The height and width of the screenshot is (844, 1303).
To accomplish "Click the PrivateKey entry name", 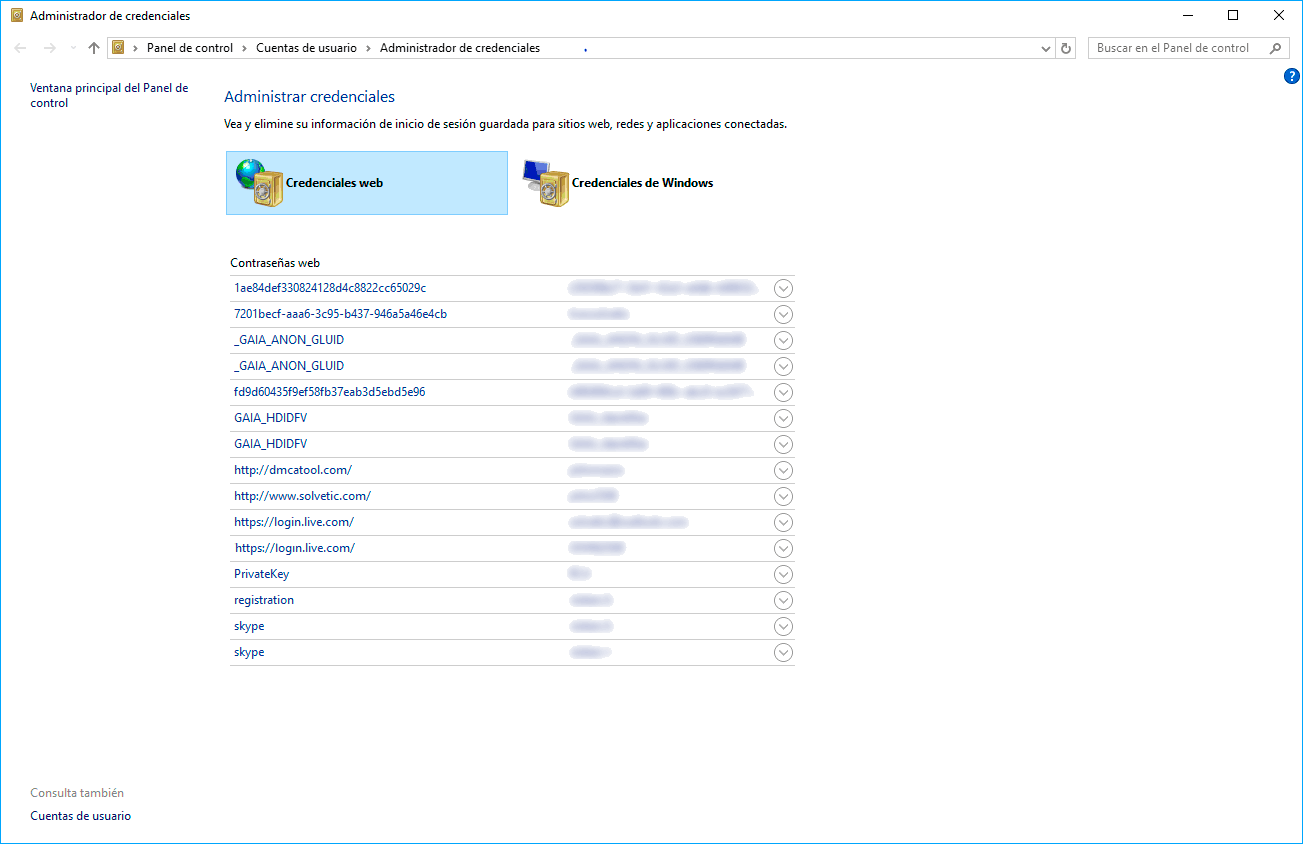I will (261, 574).
